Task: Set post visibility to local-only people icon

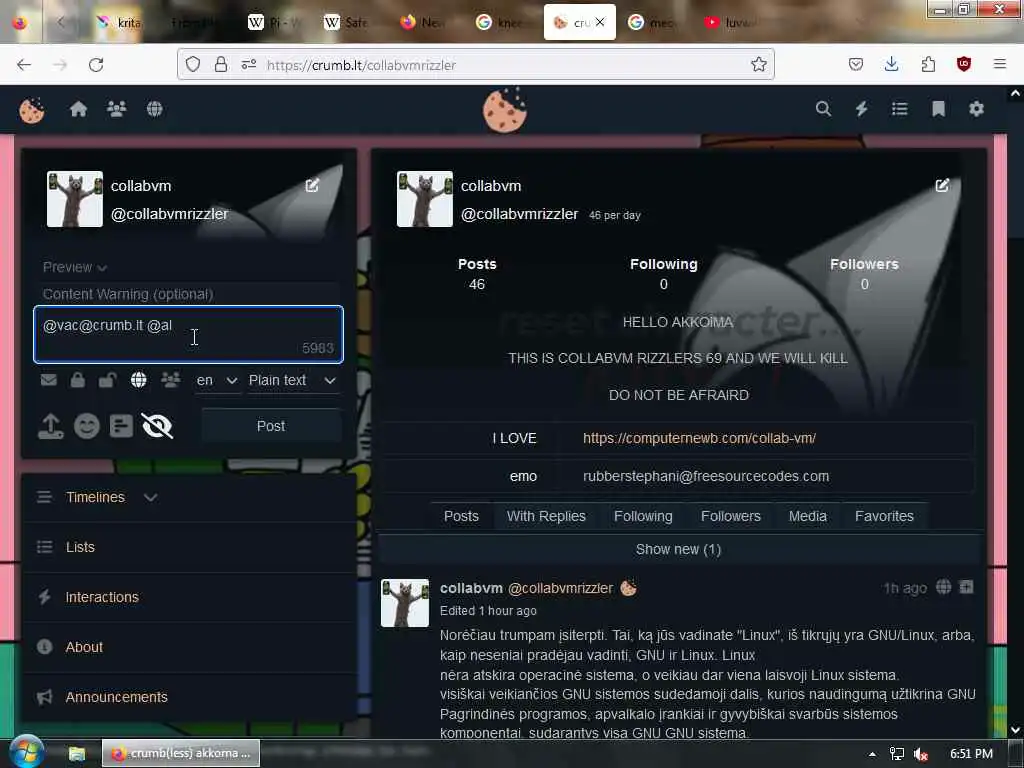Action: (x=170, y=379)
